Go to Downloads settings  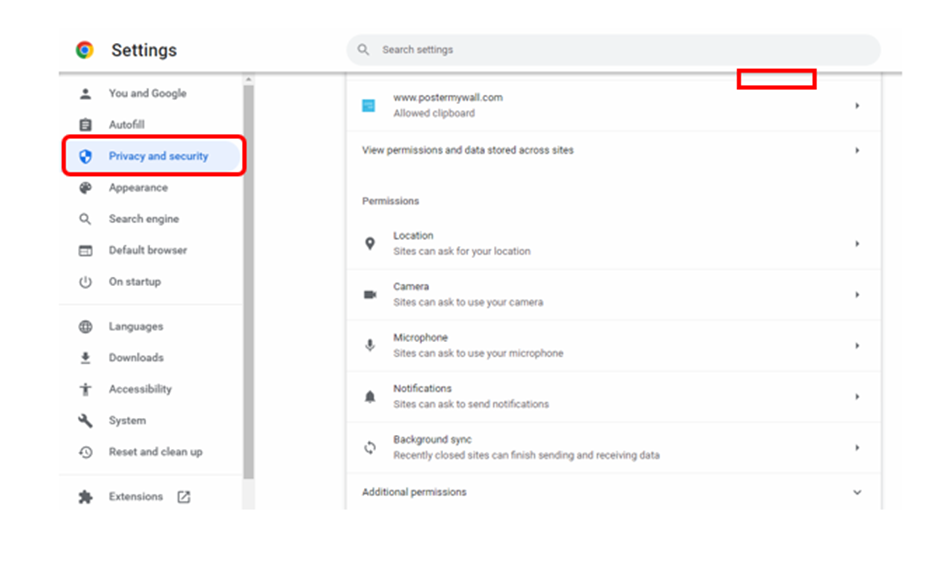point(136,357)
